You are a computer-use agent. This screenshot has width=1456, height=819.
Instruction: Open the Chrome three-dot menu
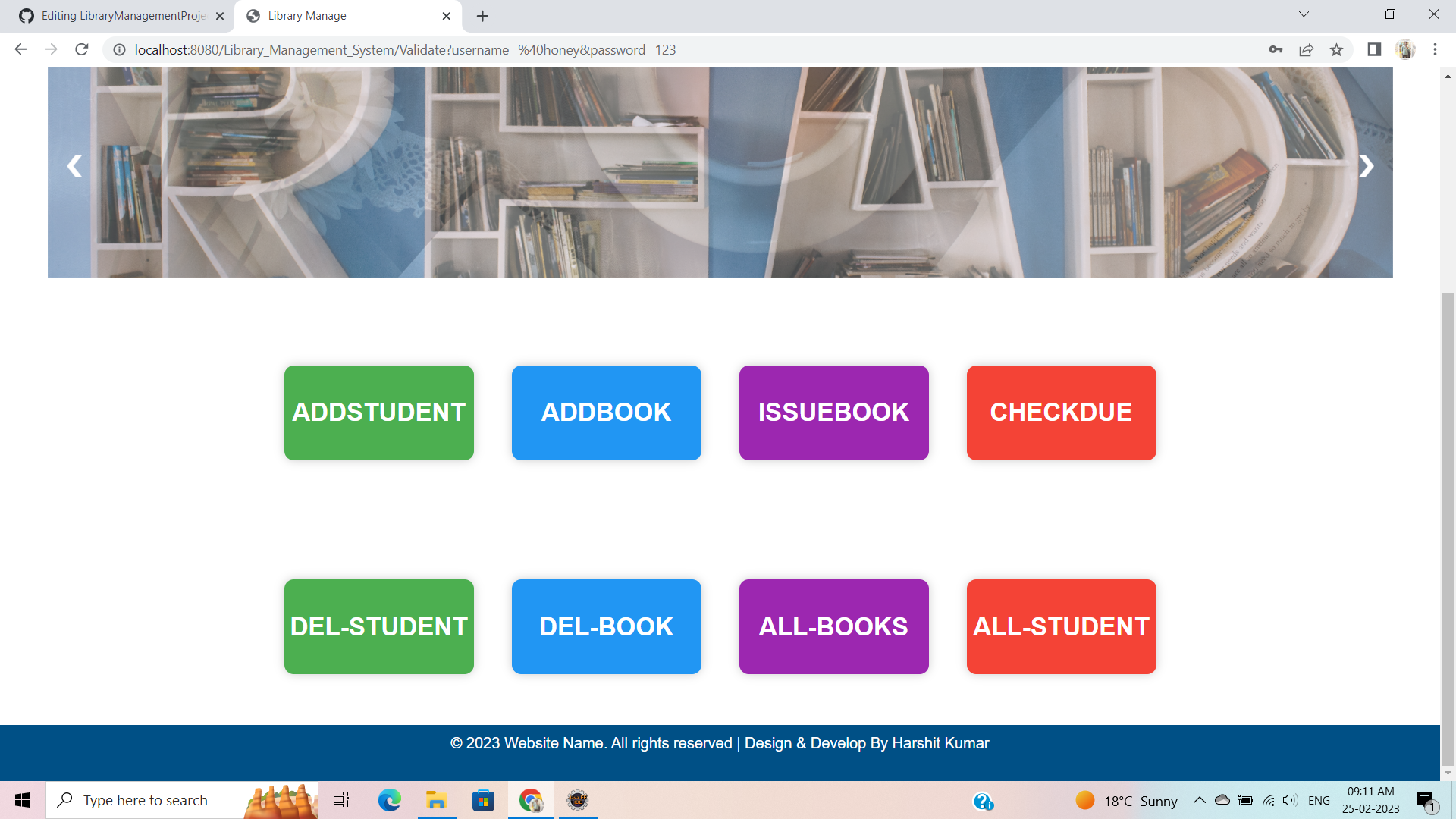[x=1435, y=49]
